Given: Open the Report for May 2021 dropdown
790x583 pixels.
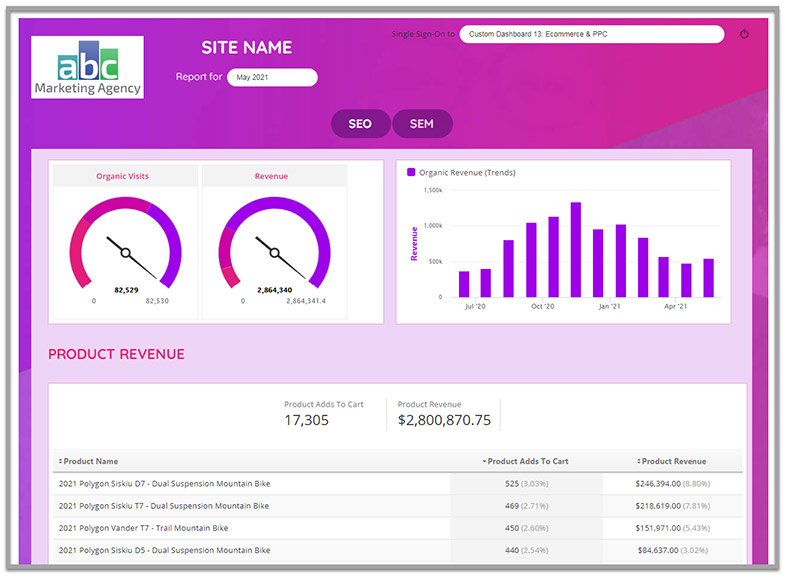Looking at the screenshot, I should pyautogui.click(x=271, y=77).
